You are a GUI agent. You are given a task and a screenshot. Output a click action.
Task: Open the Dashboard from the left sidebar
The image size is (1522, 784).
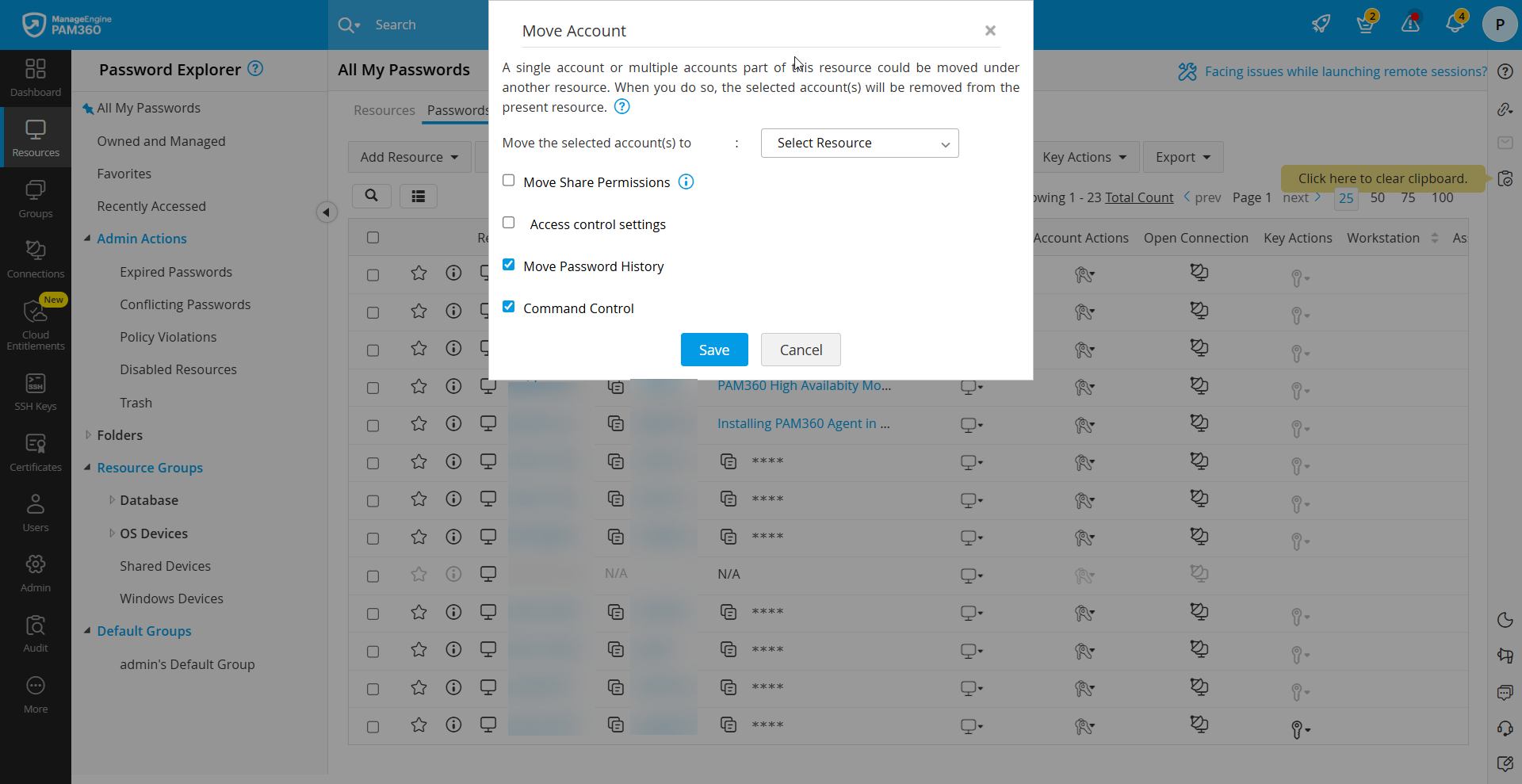click(x=35, y=77)
